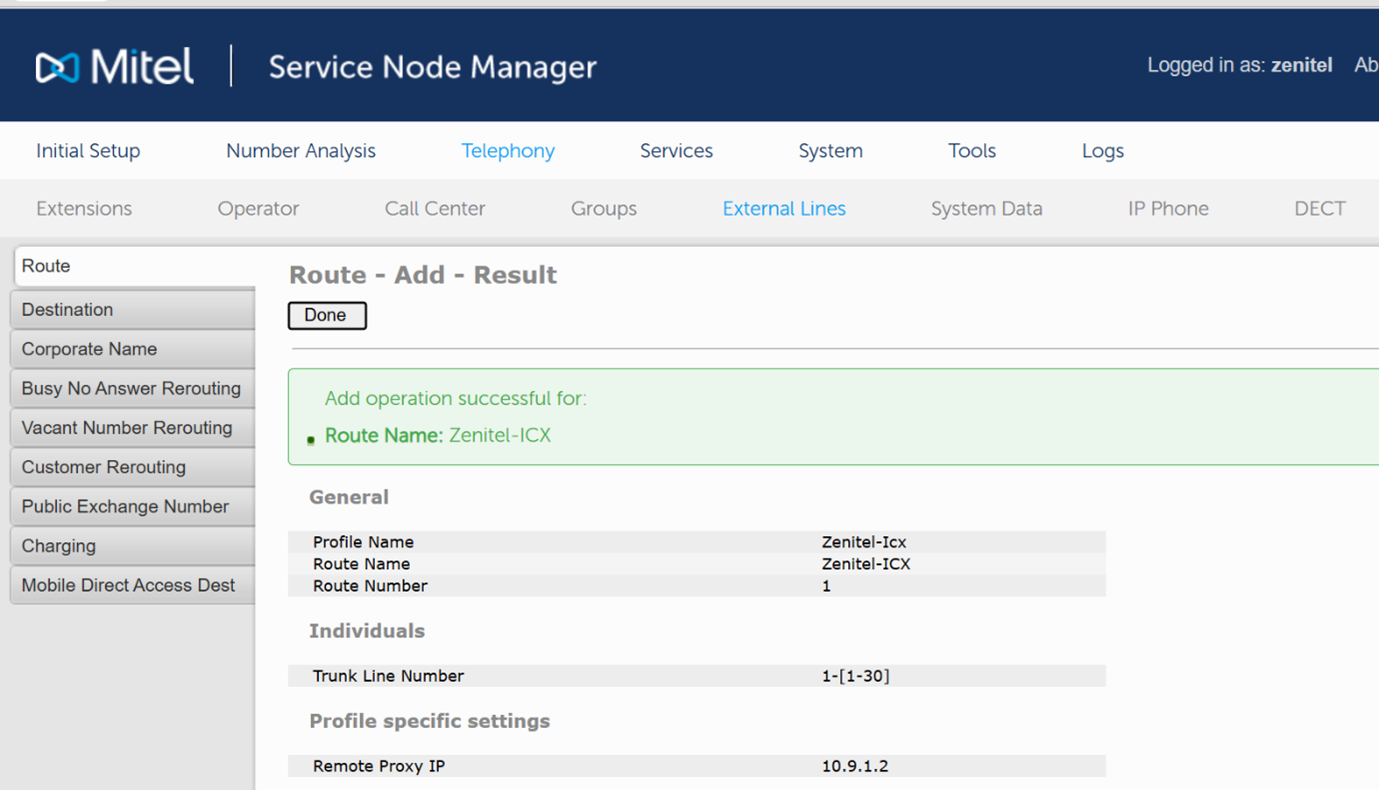Open Destination in the sidebar
This screenshot has height=790, width=1379.
coord(133,310)
